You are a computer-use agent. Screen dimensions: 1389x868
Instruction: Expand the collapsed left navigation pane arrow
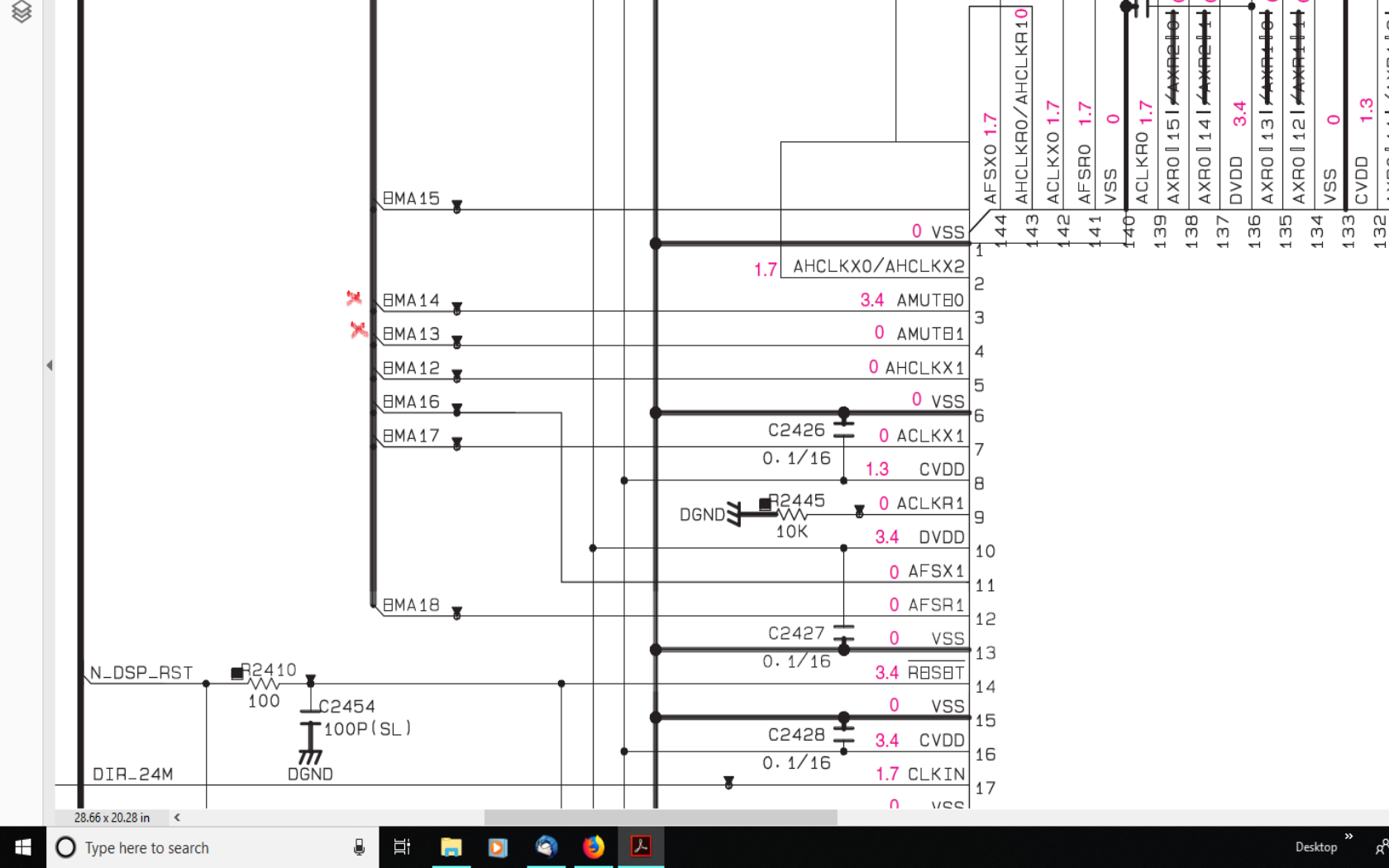[50, 365]
